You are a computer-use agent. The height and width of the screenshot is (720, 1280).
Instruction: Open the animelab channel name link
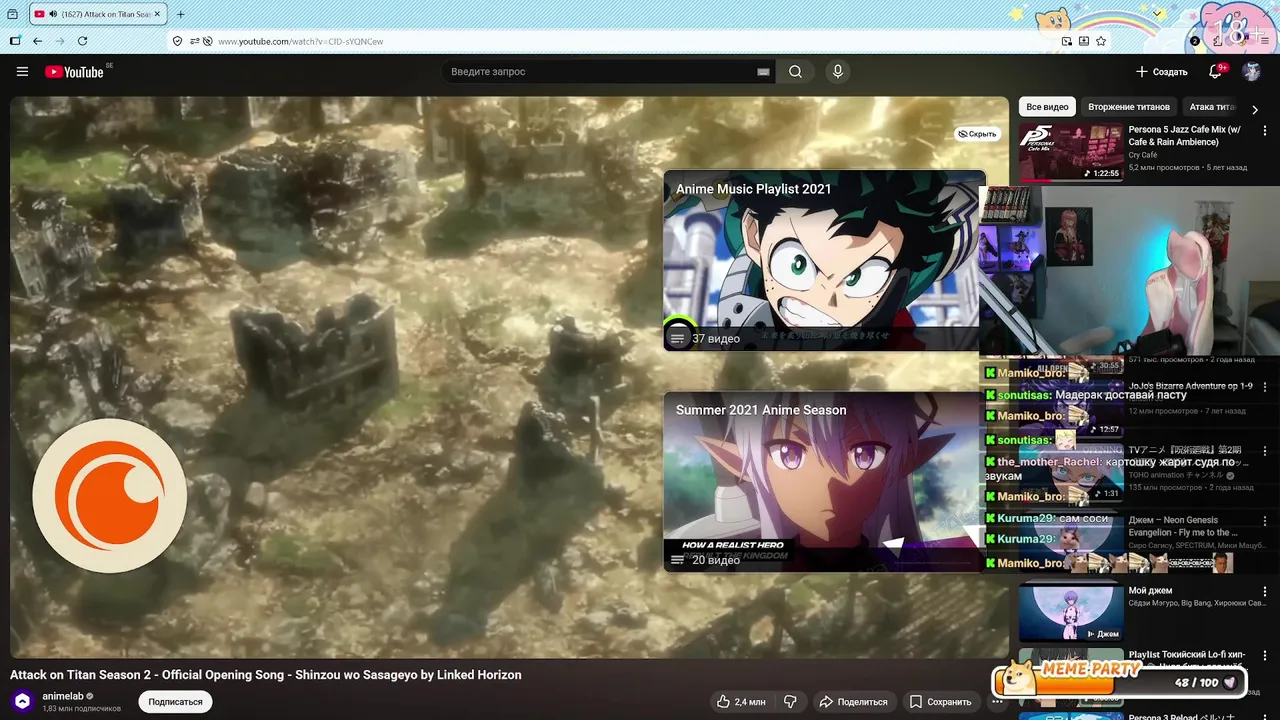tap(63, 696)
